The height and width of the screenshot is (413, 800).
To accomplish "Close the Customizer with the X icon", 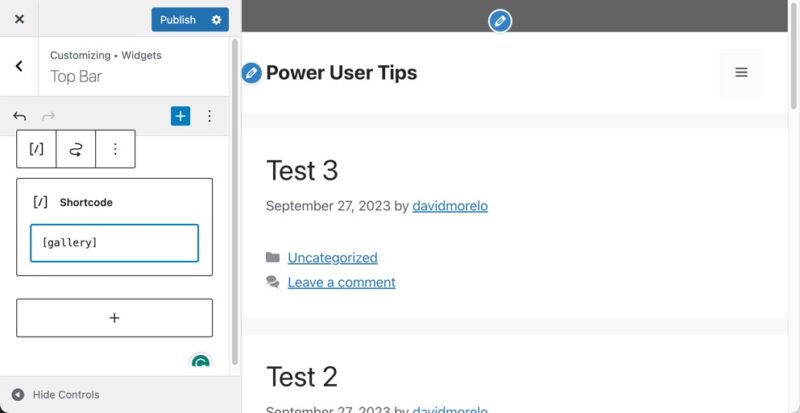I will (x=19, y=19).
